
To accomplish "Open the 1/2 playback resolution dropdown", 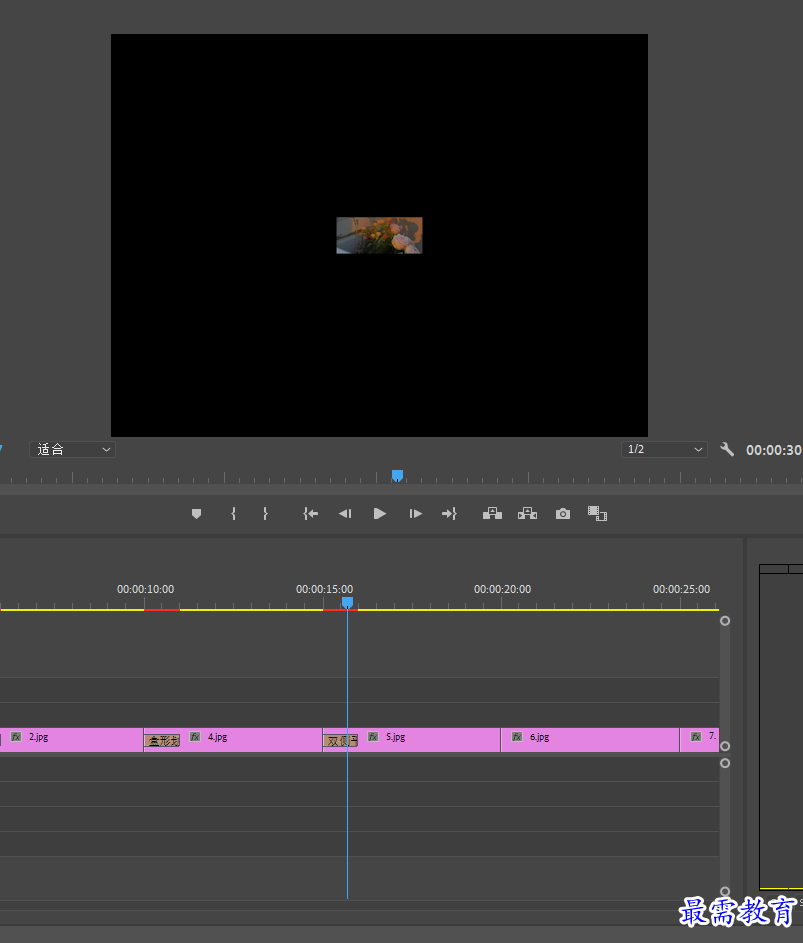I will pyautogui.click(x=664, y=449).
